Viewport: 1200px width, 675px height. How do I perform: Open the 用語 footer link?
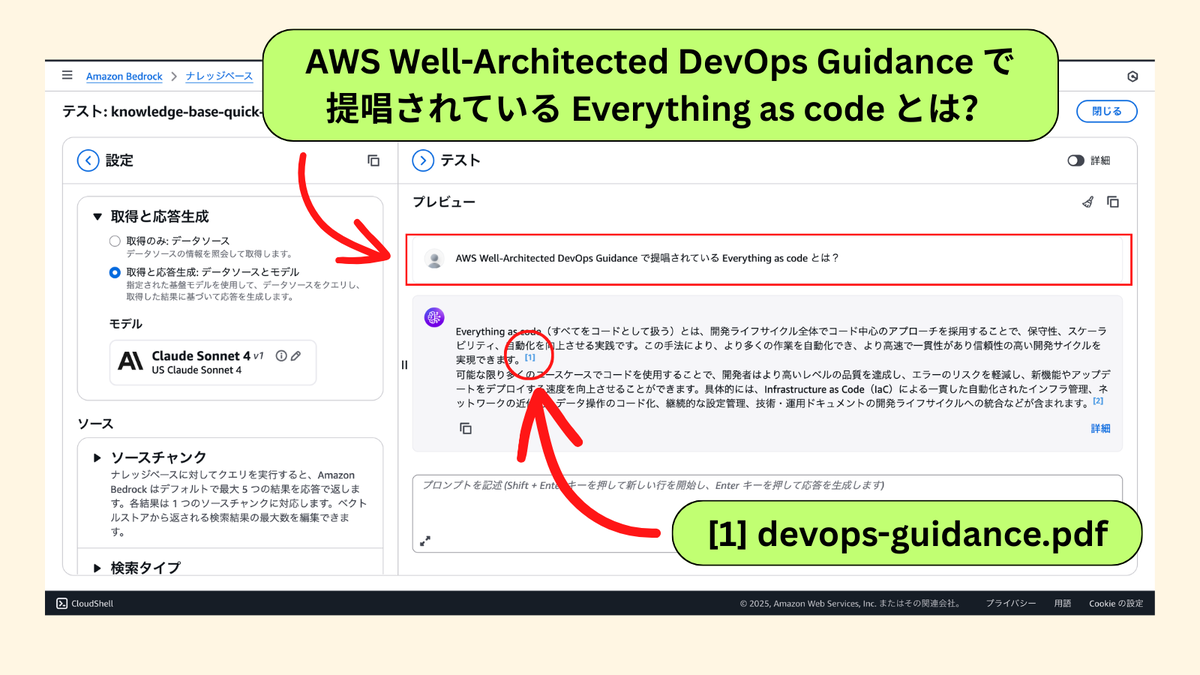(1062, 603)
